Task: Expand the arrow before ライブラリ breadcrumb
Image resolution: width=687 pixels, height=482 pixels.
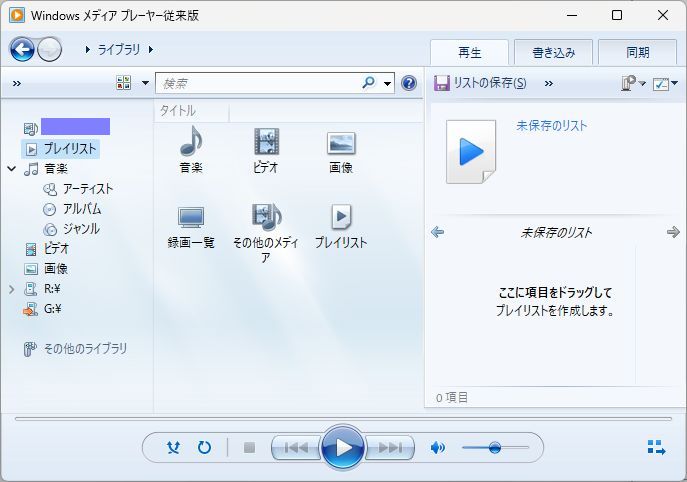Action: click(88, 50)
